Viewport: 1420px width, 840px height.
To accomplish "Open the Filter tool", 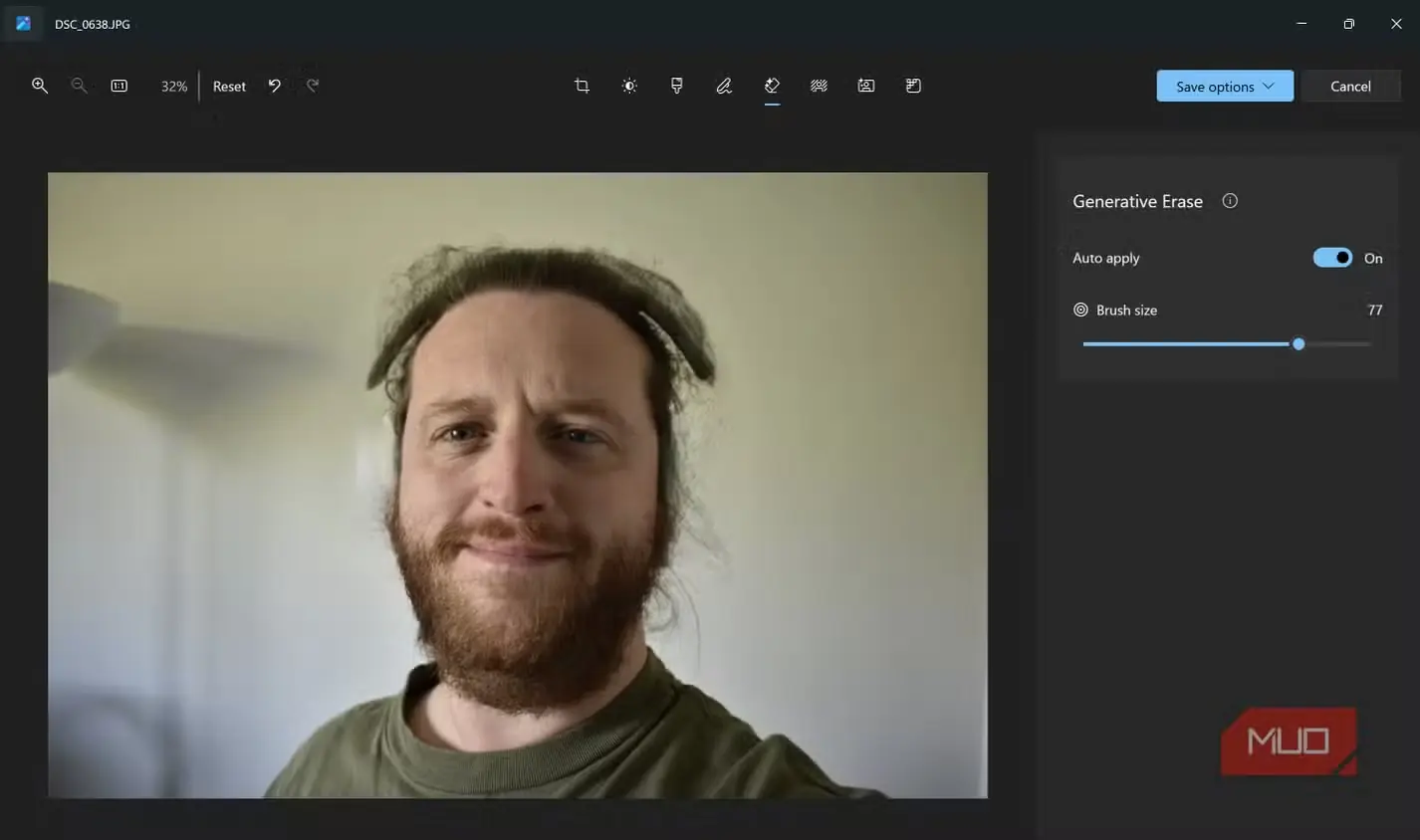I will (677, 86).
